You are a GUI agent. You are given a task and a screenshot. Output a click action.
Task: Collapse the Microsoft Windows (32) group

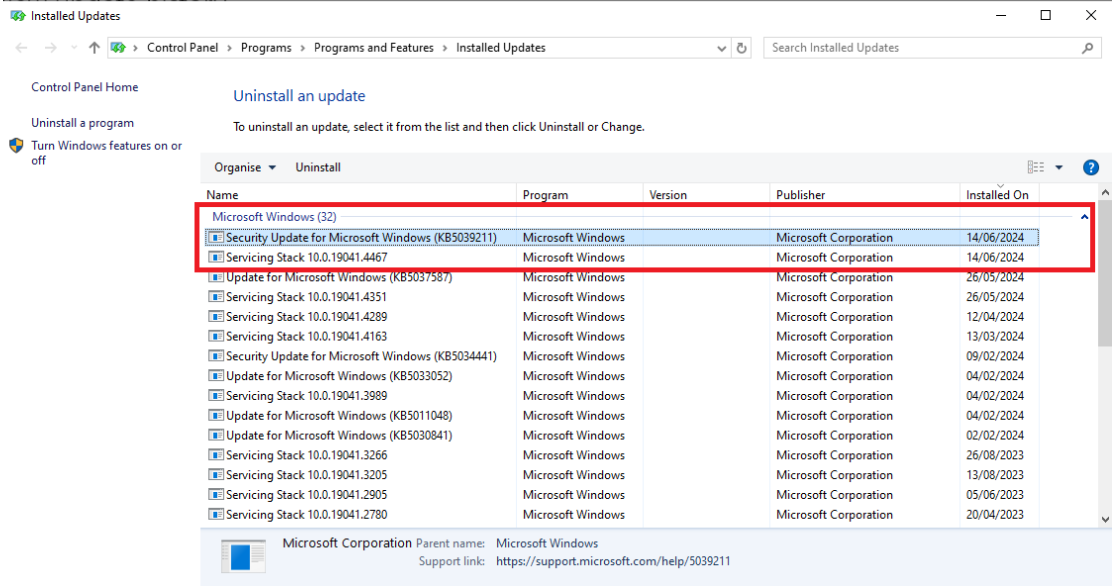(x=1084, y=216)
